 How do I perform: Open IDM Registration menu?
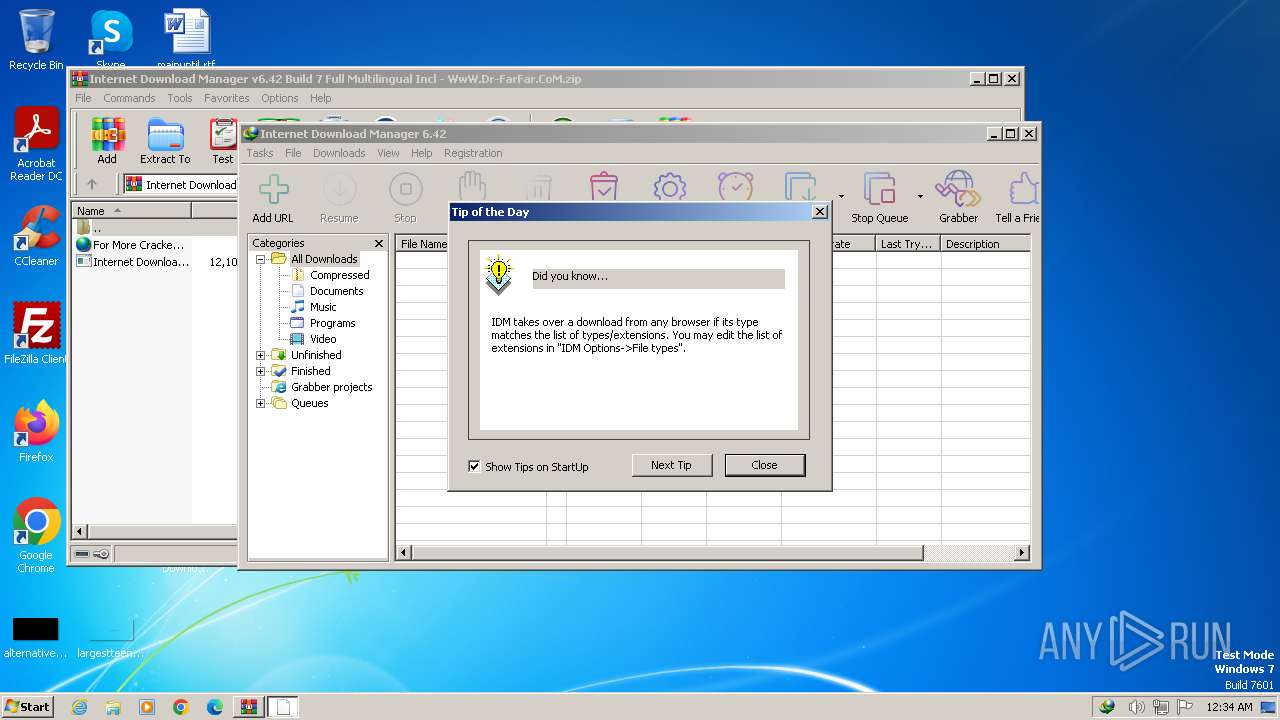[x=473, y=153]
